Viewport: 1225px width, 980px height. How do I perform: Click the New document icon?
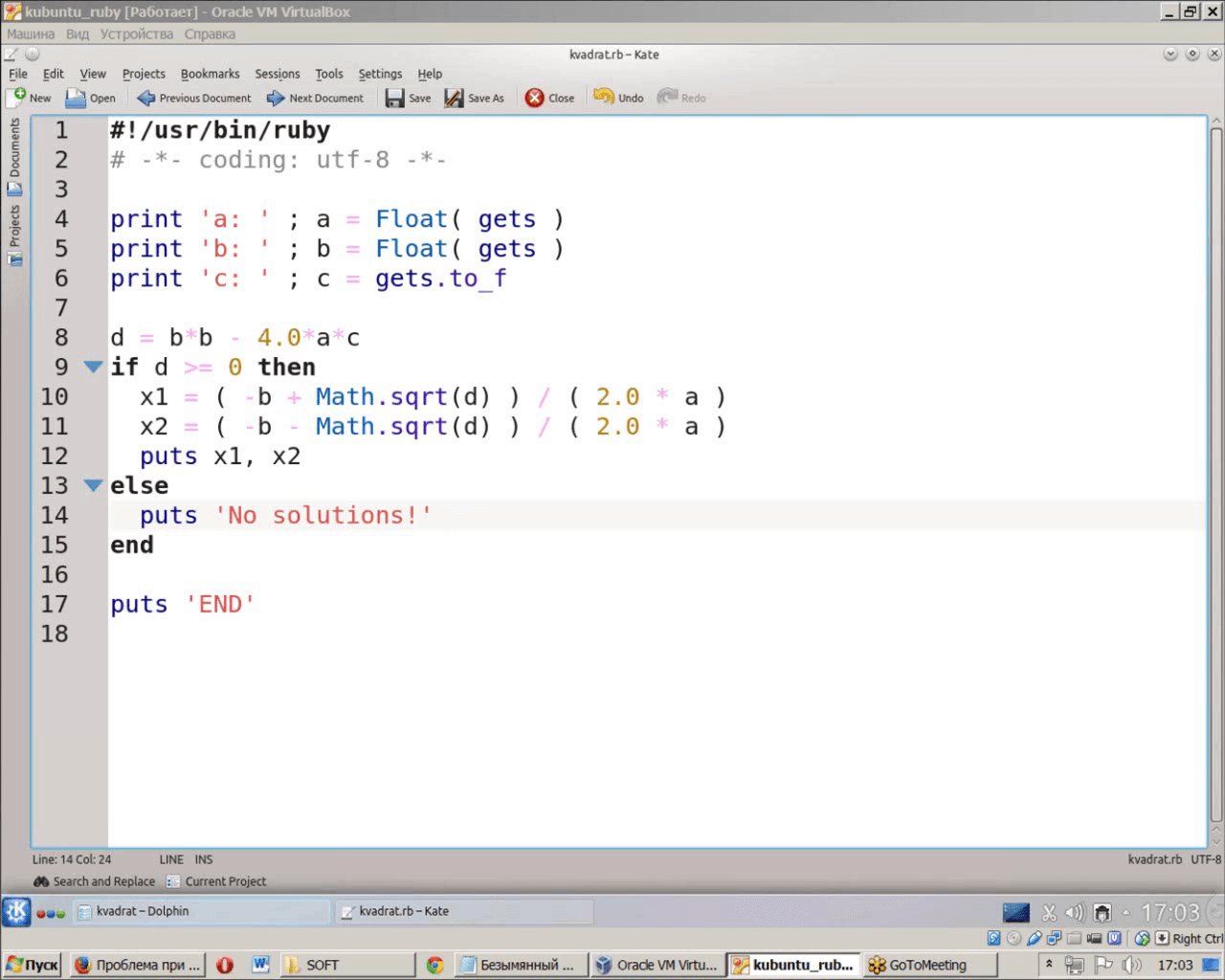pyautogui.click(x=17, y=98)
